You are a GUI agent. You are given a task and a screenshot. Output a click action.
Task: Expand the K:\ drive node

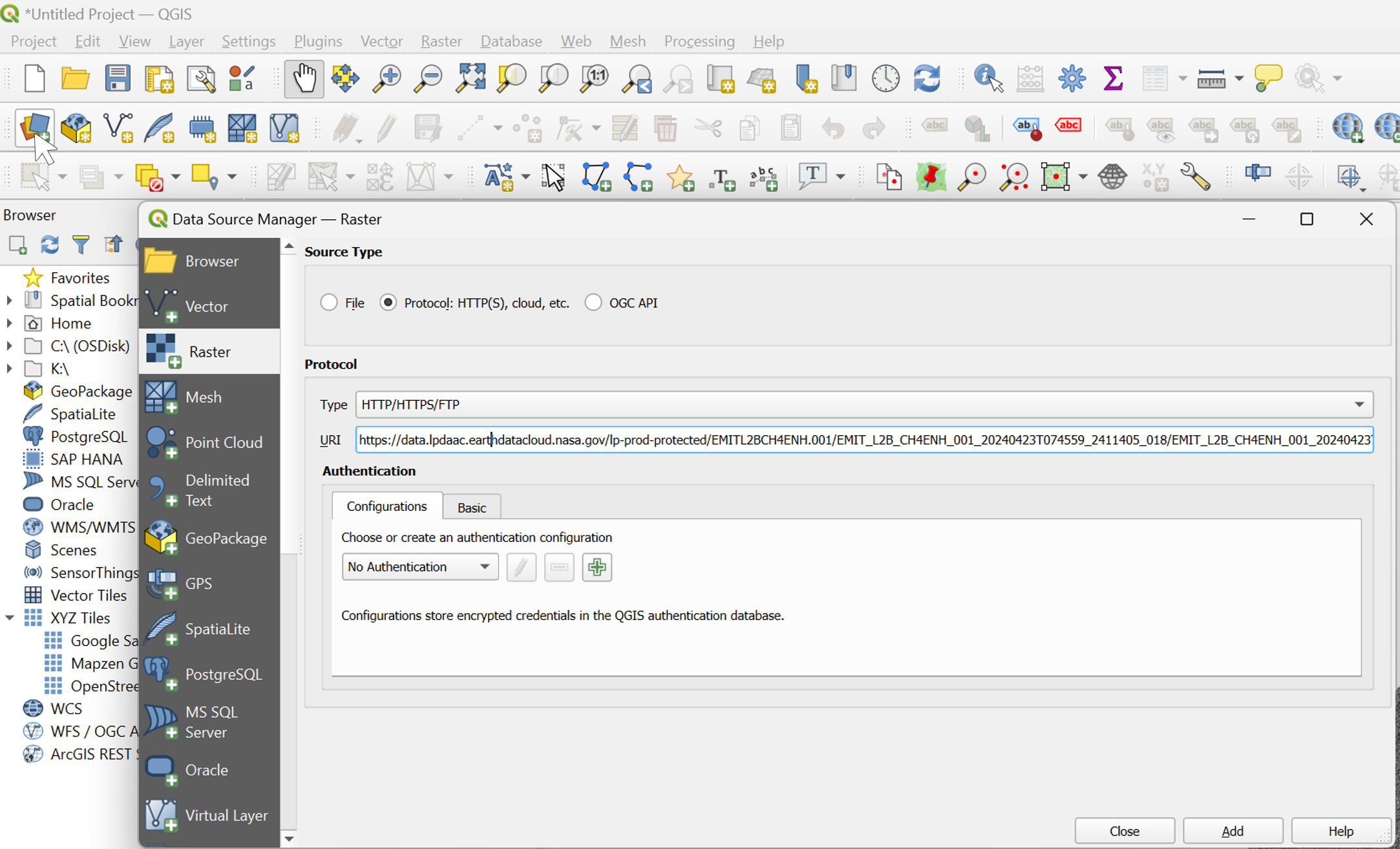pos(9,369)
